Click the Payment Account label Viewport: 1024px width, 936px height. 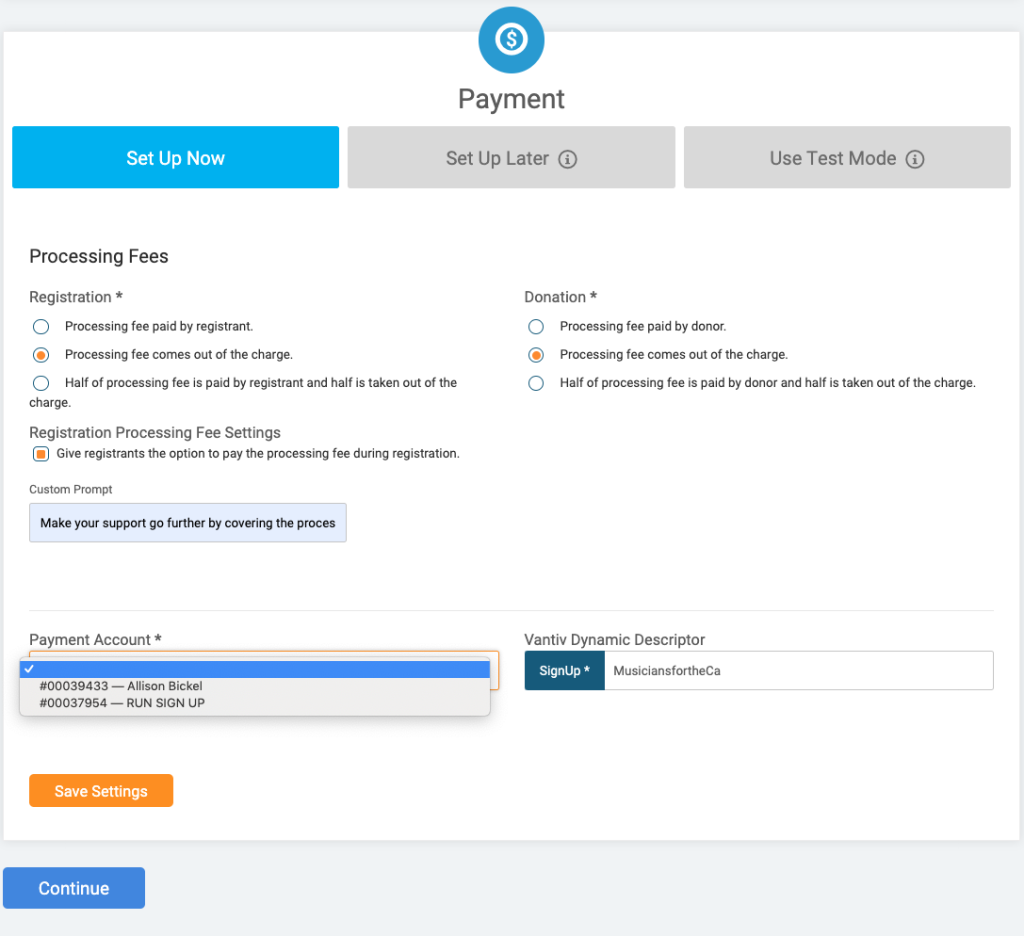tap(95, 639)
